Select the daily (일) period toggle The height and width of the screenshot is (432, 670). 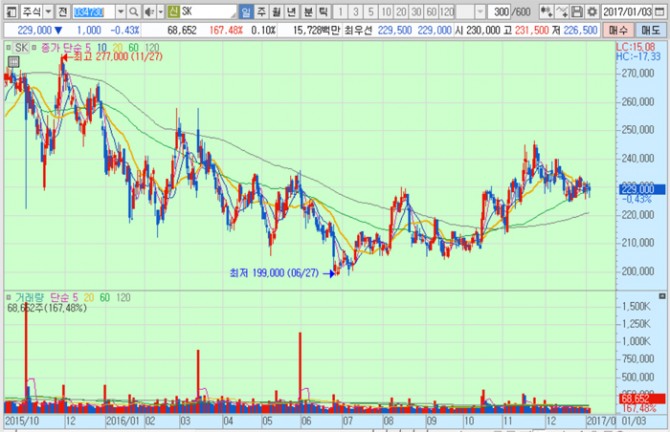[x=247, y=10]
